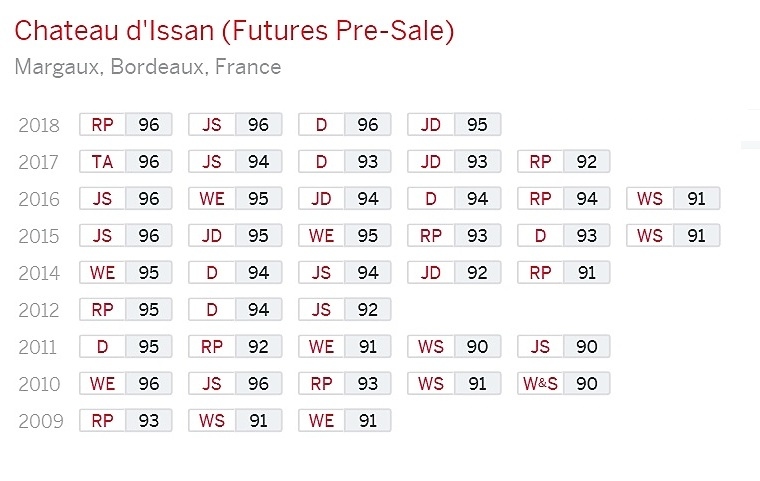Screen dimensions: 760x481
Task: Select the 2011 D 95 score badge
Action: point(126,347)
